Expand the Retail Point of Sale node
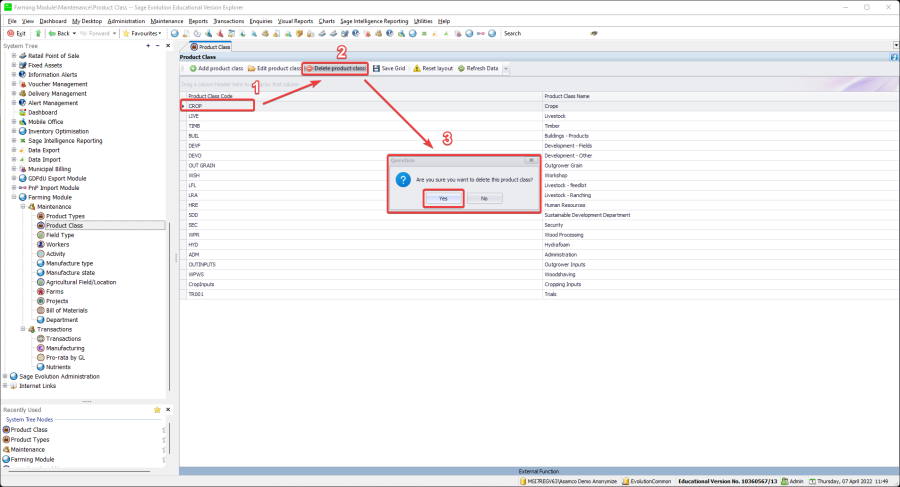Screen dimensions: 900x487 [x=14, y=55]
